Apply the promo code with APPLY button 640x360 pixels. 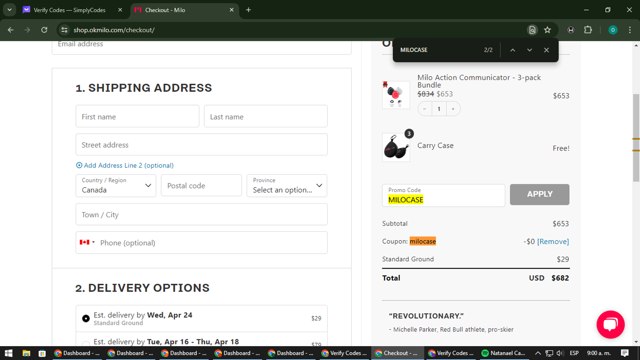539,194
